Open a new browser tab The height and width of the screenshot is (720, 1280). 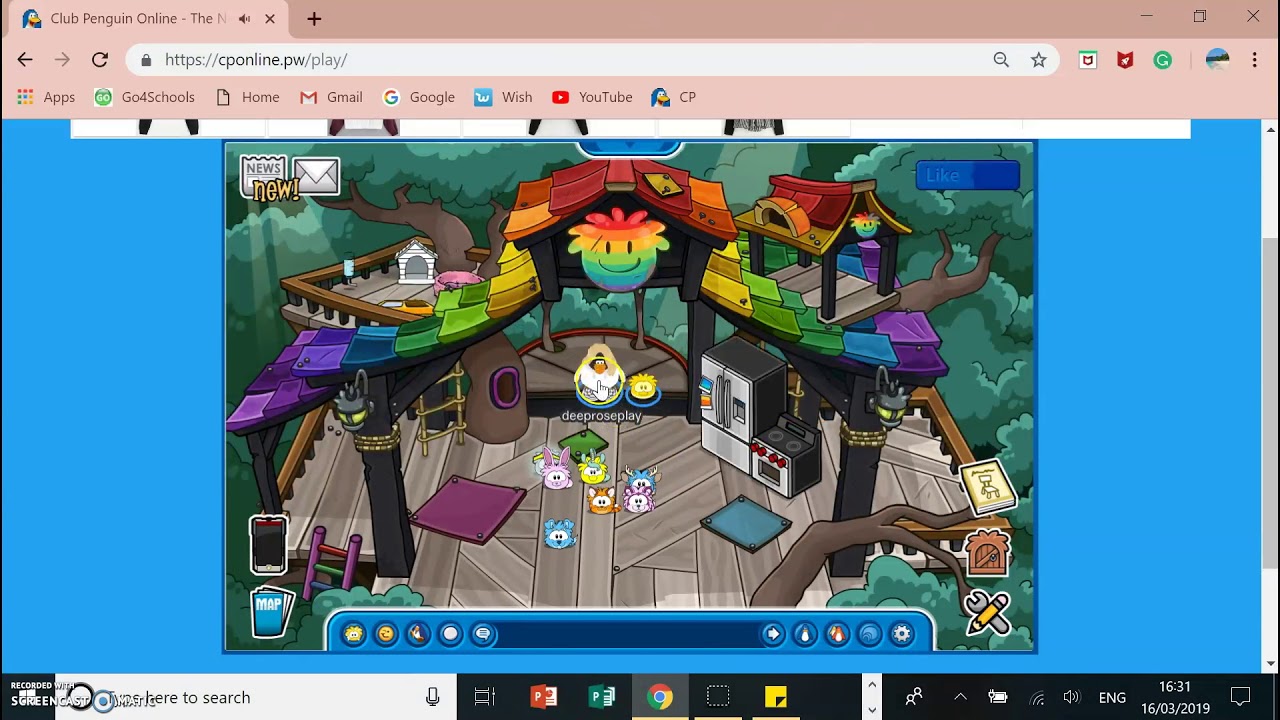pos(314,19)
